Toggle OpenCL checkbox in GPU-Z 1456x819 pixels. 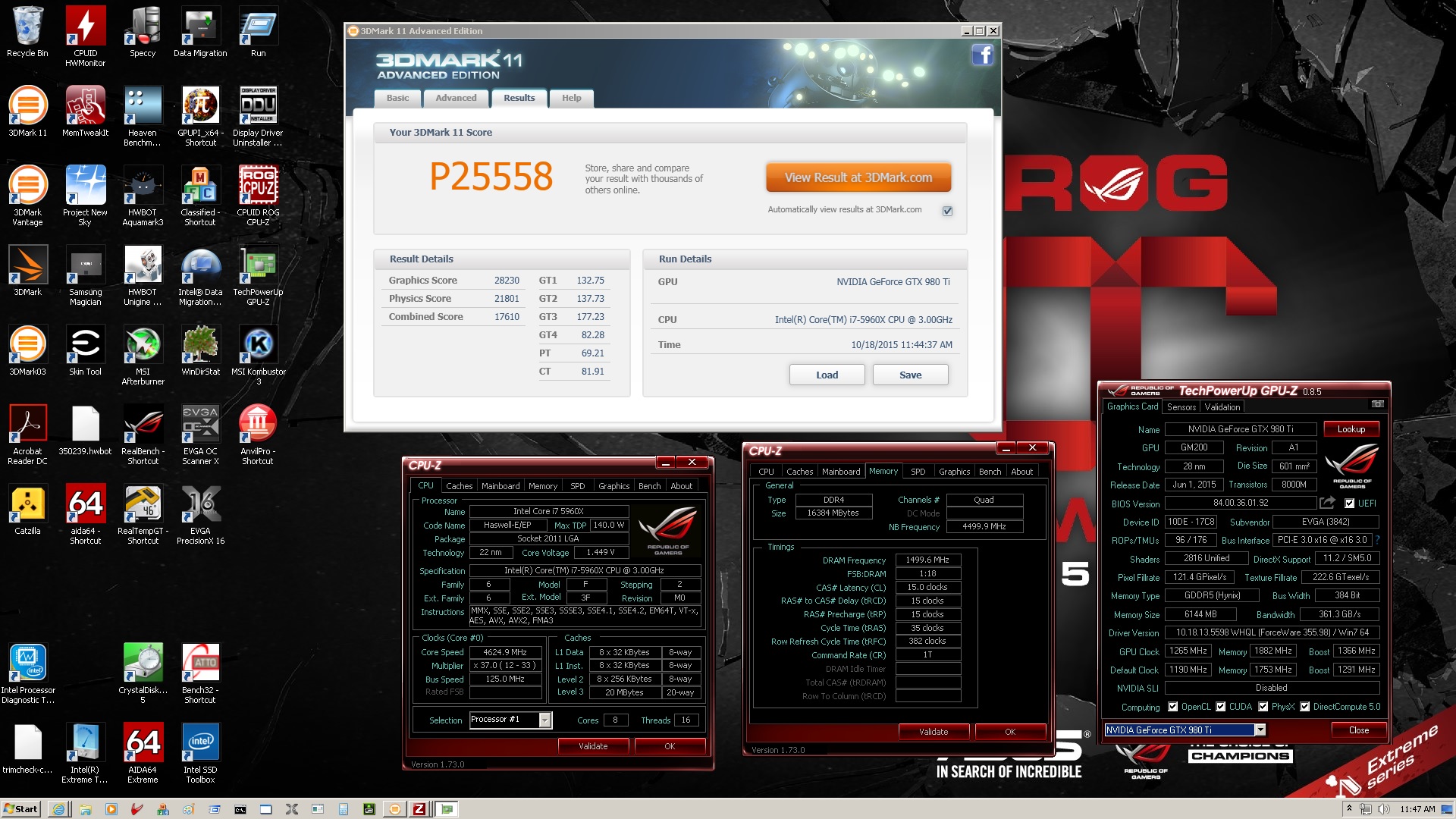tap(1173, 707)
